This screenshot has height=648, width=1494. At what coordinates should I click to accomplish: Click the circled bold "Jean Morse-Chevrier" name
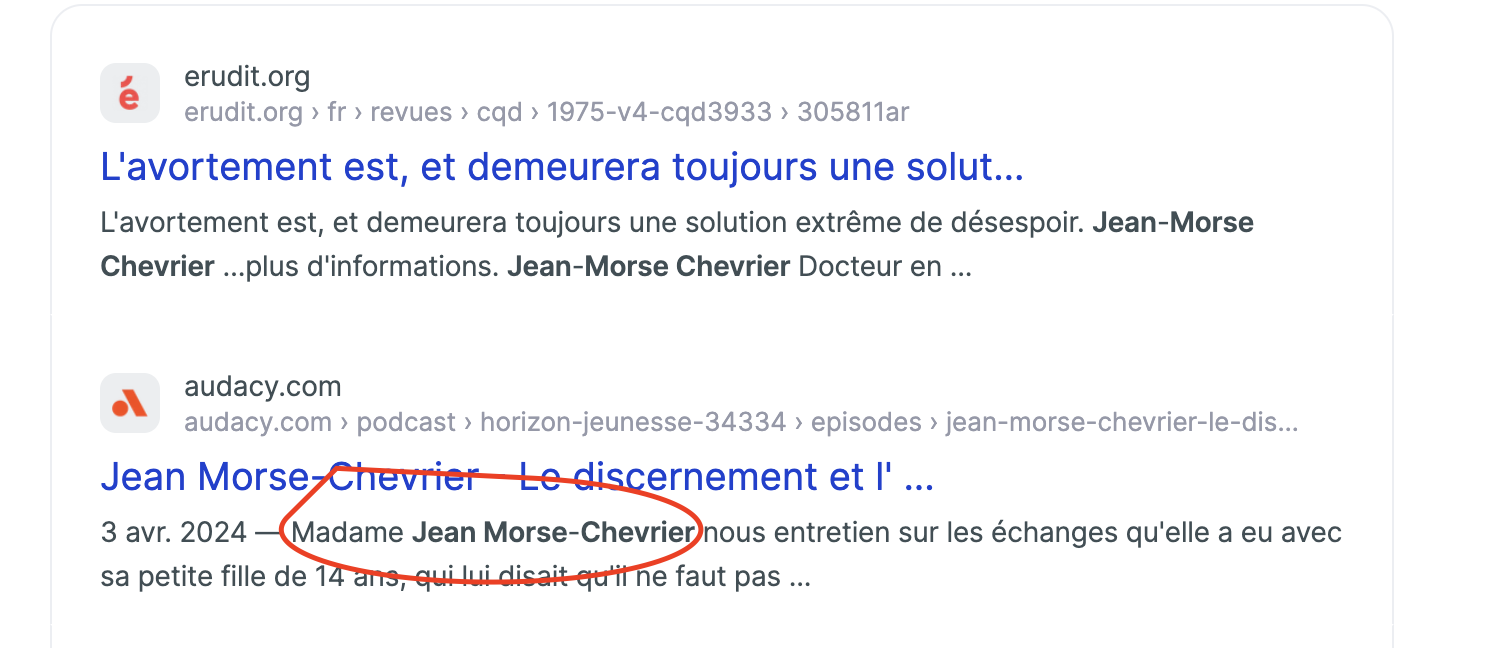point(553,532)
